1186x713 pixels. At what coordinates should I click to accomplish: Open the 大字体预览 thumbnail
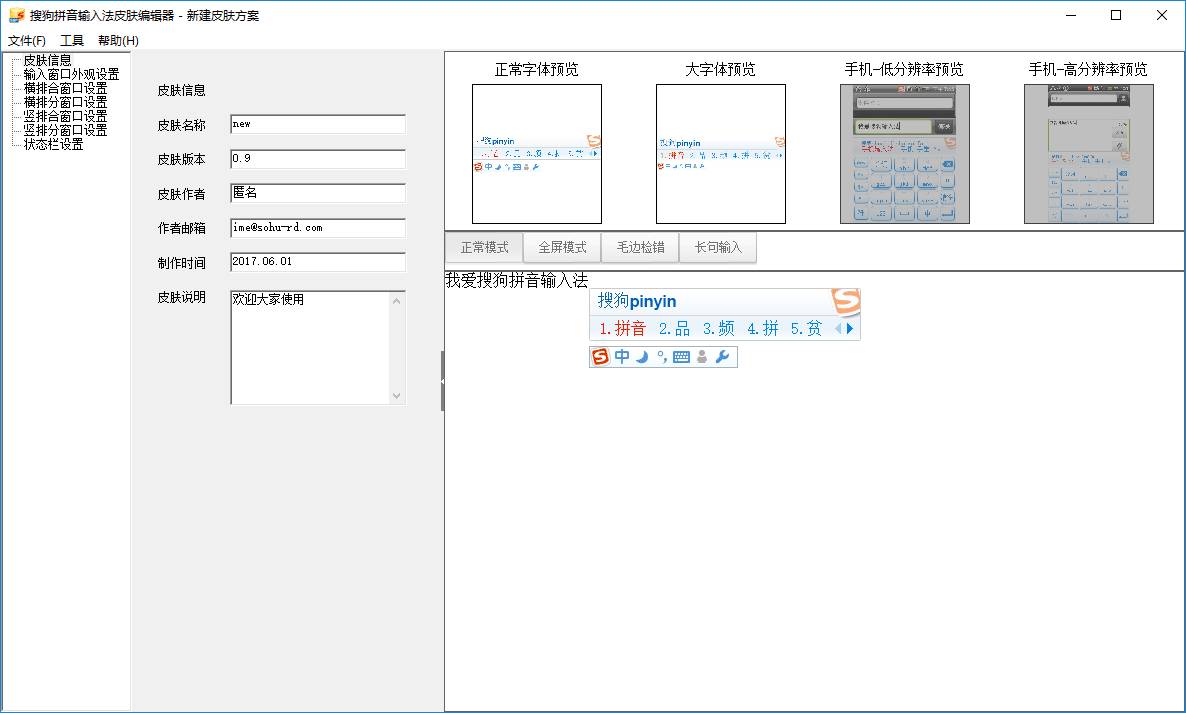721,154
